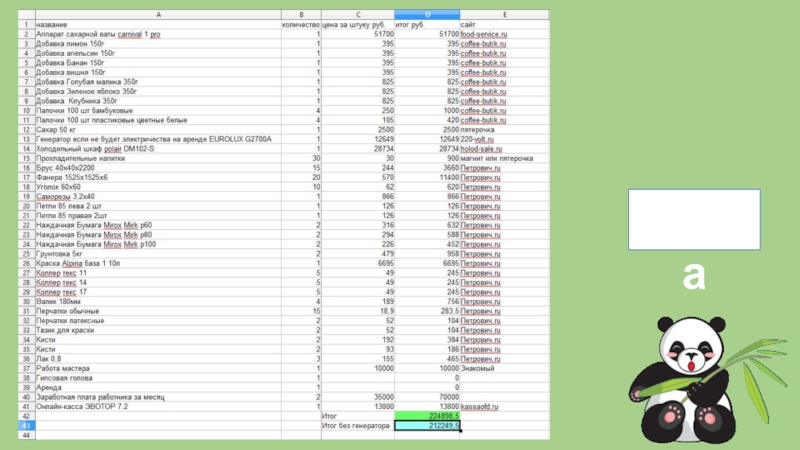Image resolution: width=800 pixels, height=450 pixels.
Task: Click the 'Работа мастера' cell
Action: 63,368
